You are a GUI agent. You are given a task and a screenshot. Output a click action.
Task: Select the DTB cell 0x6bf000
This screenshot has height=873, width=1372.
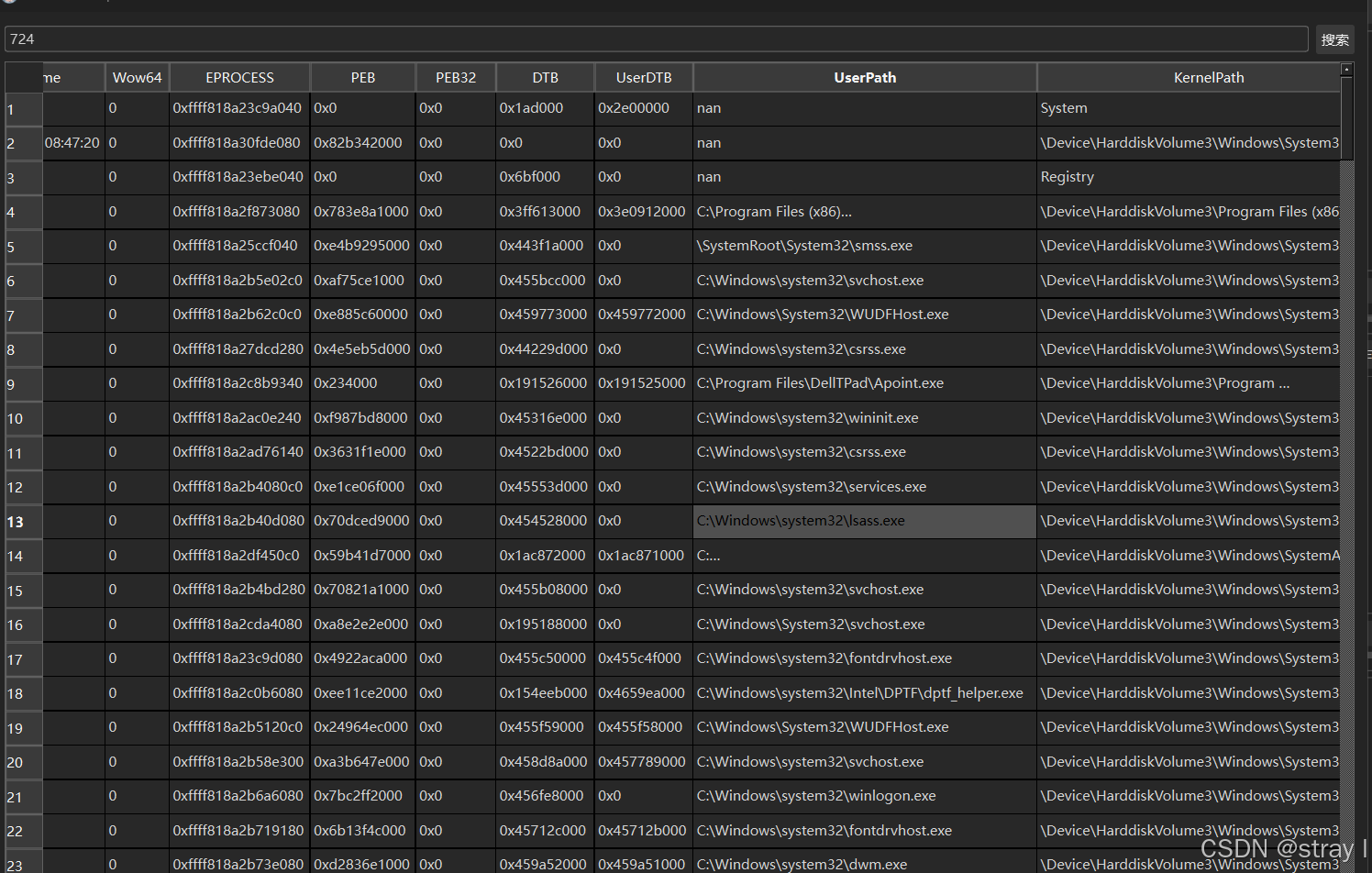(x=545, y=177)
